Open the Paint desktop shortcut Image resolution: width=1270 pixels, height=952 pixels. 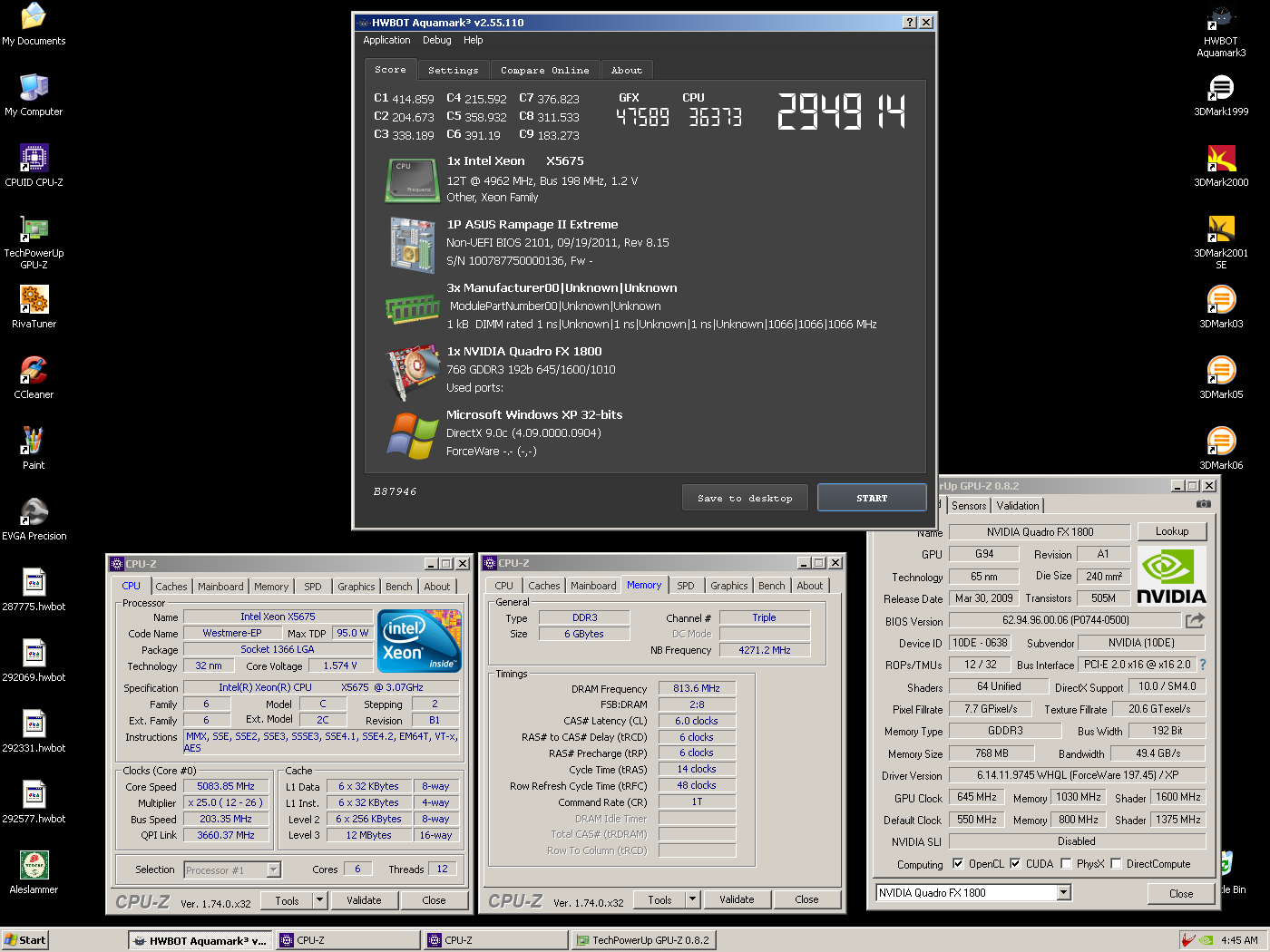coord(34,448)
